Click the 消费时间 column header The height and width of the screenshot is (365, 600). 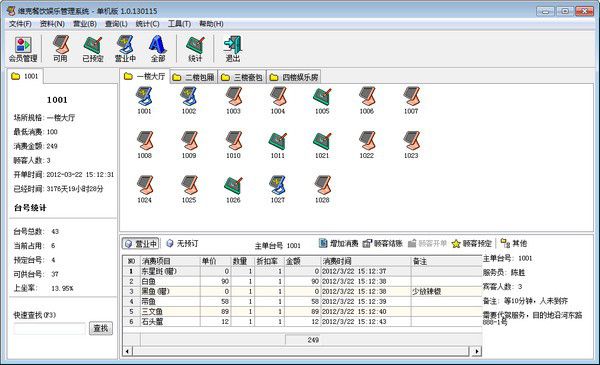pyautogui.click(x=366, y=261)
